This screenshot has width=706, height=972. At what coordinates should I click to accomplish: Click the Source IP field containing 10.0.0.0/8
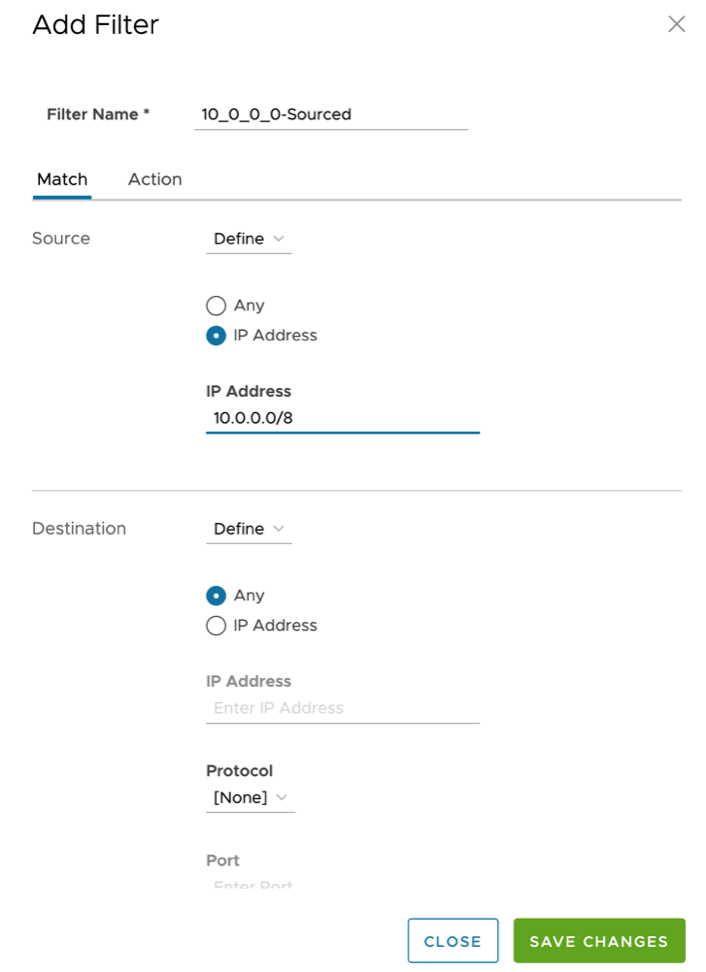pyautogui.click(x=342, y=418)
